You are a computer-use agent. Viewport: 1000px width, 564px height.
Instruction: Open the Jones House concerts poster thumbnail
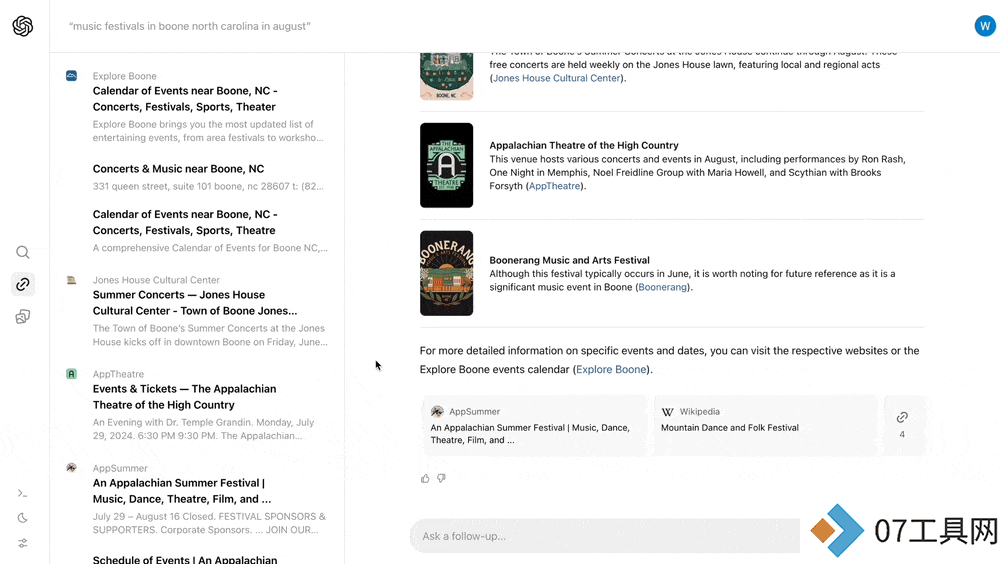tap(446, 77)
